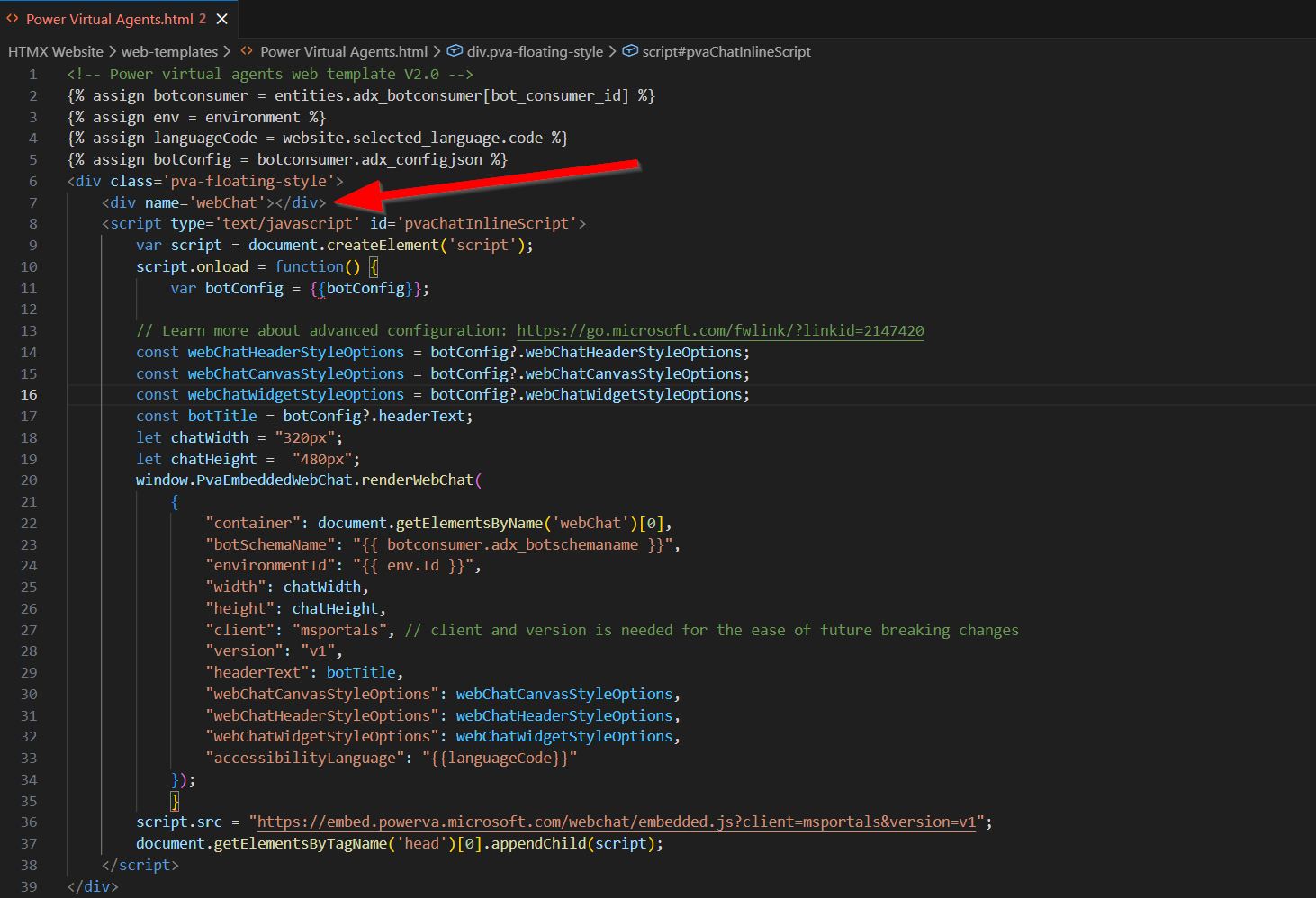Click line number 39 in the gutter
Image resolution: width=1316 pixels, height=898 pixels.
pos(28,886)
